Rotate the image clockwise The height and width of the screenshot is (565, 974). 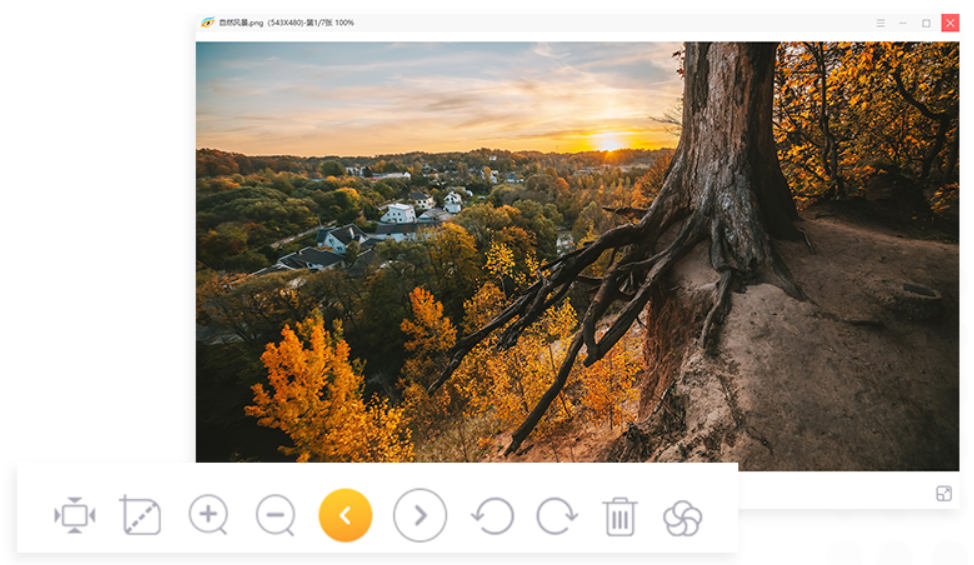point(557,516)
